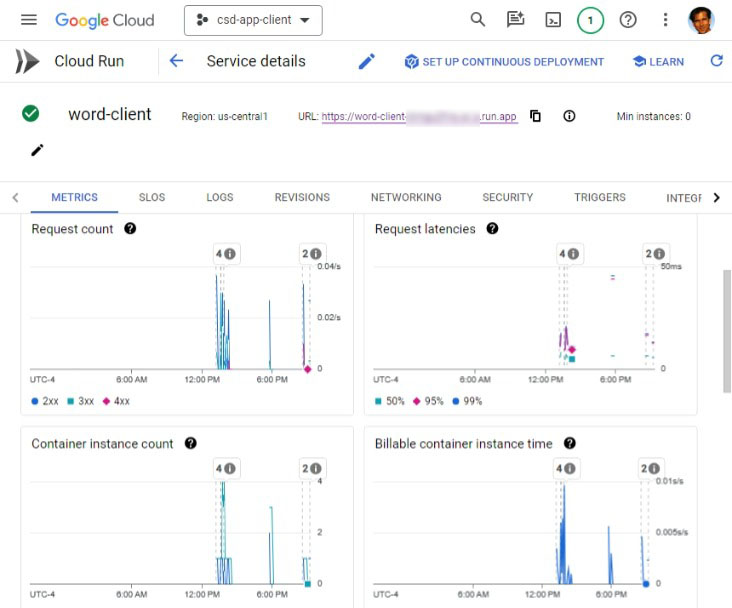This screenshot has height=608, width=732.
Task: Toggle the 3xx series in Request count legend
Action: click(81, 401)
